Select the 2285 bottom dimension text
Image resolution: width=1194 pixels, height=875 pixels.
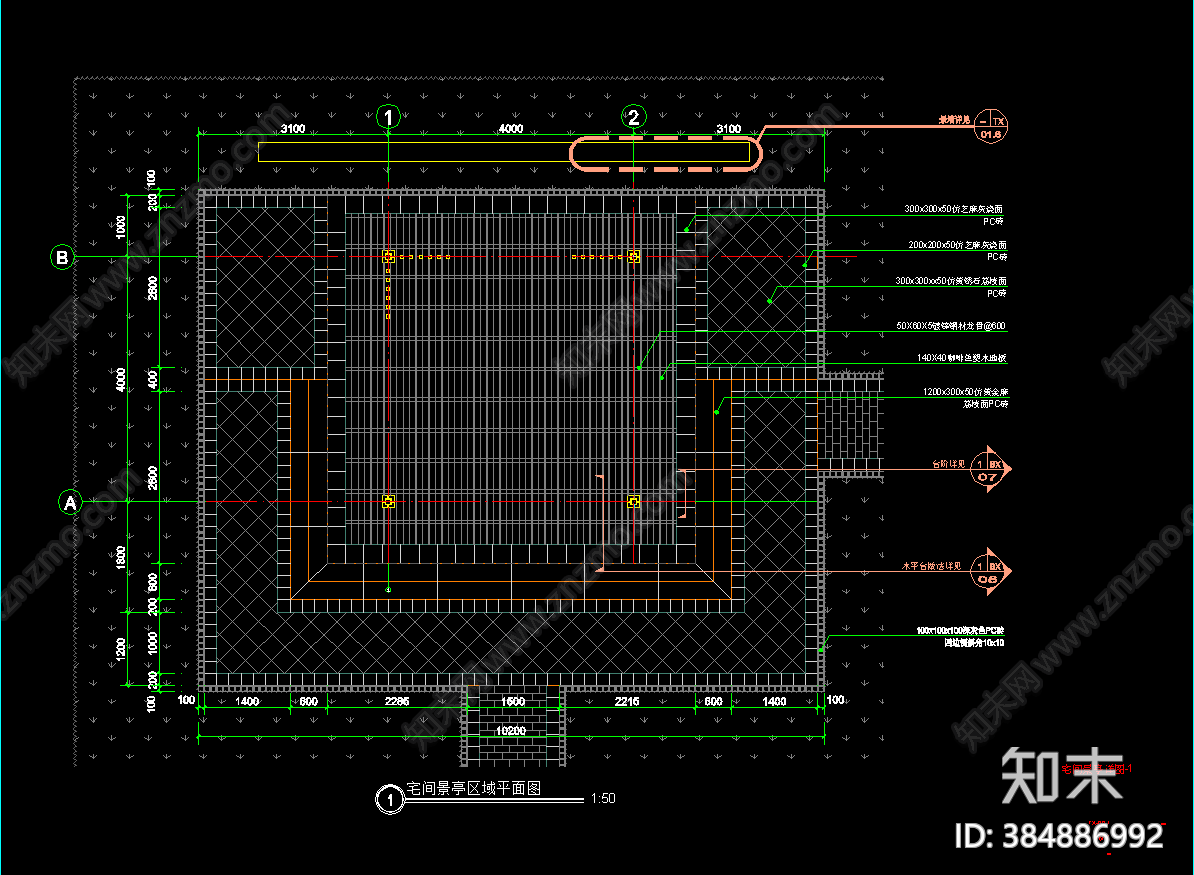point(397,701)
